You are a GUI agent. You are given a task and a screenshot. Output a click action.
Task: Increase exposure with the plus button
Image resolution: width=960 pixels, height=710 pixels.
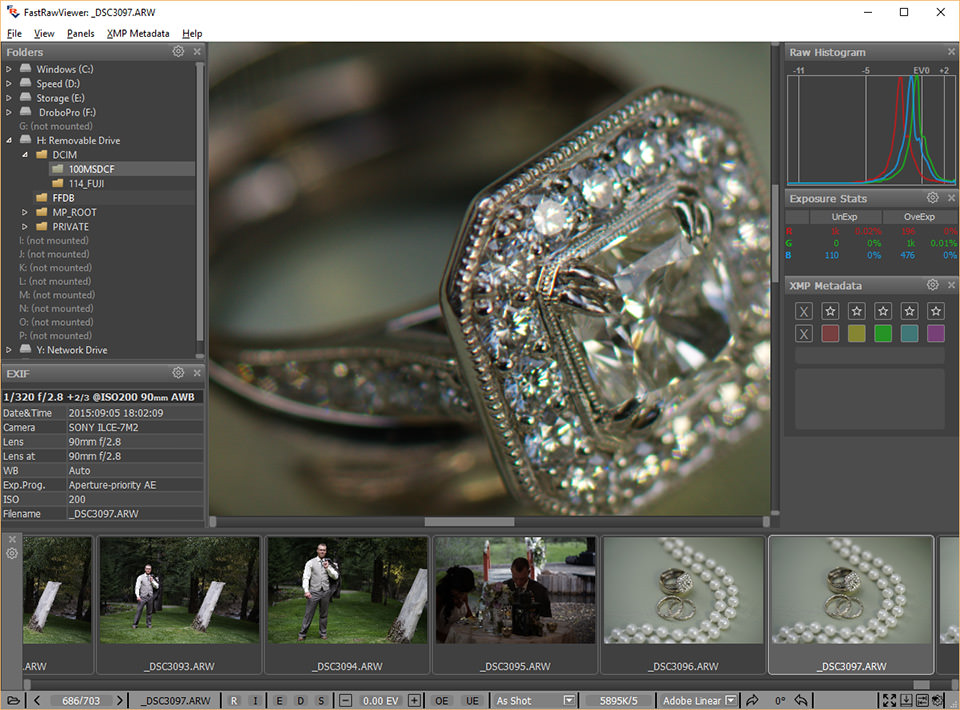(414, 700)
